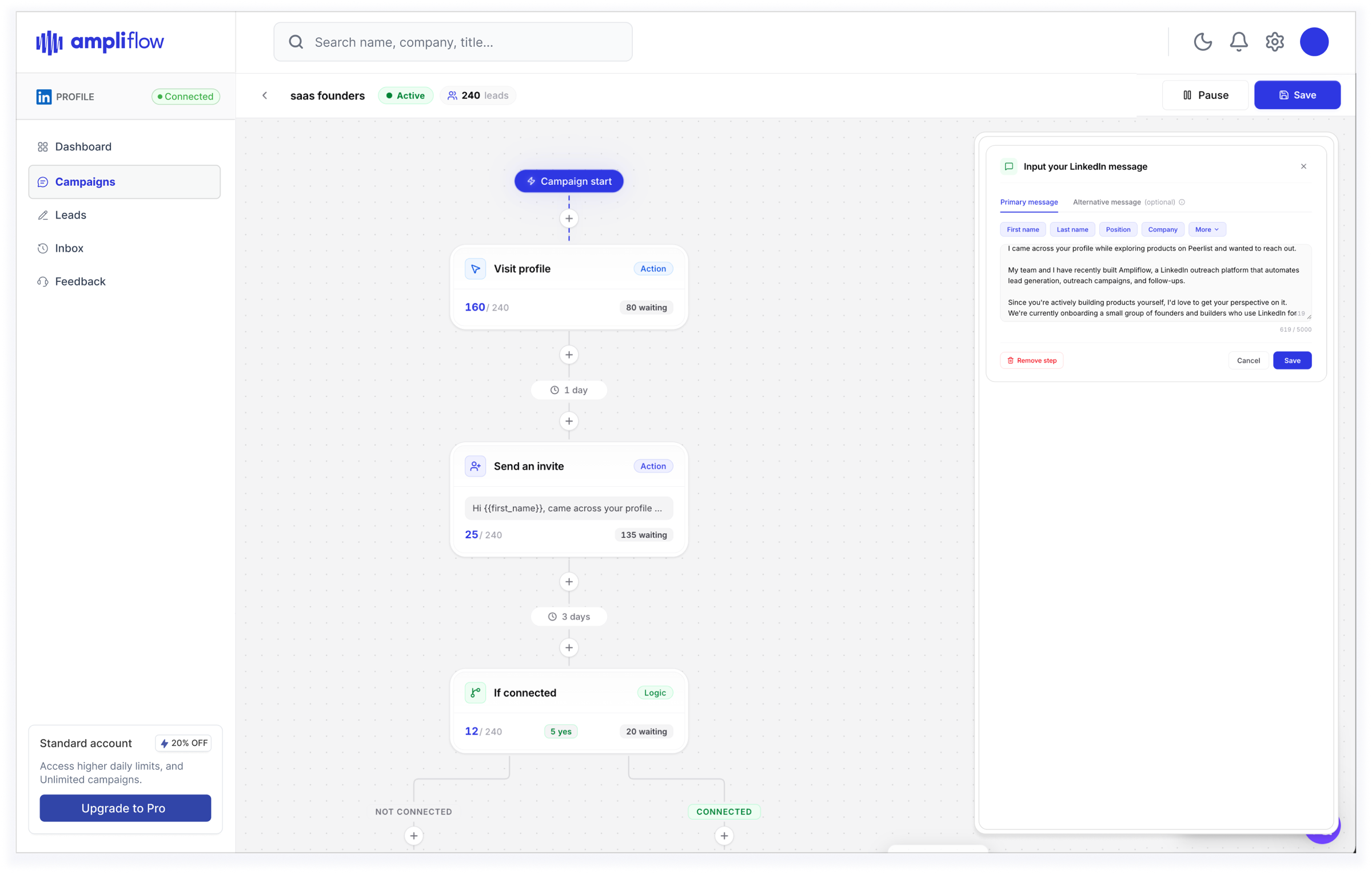The width and height of the screenshot is (1372, 874).
Task: Toggle dark mode with the moon icon
Action: point(1202,42)
